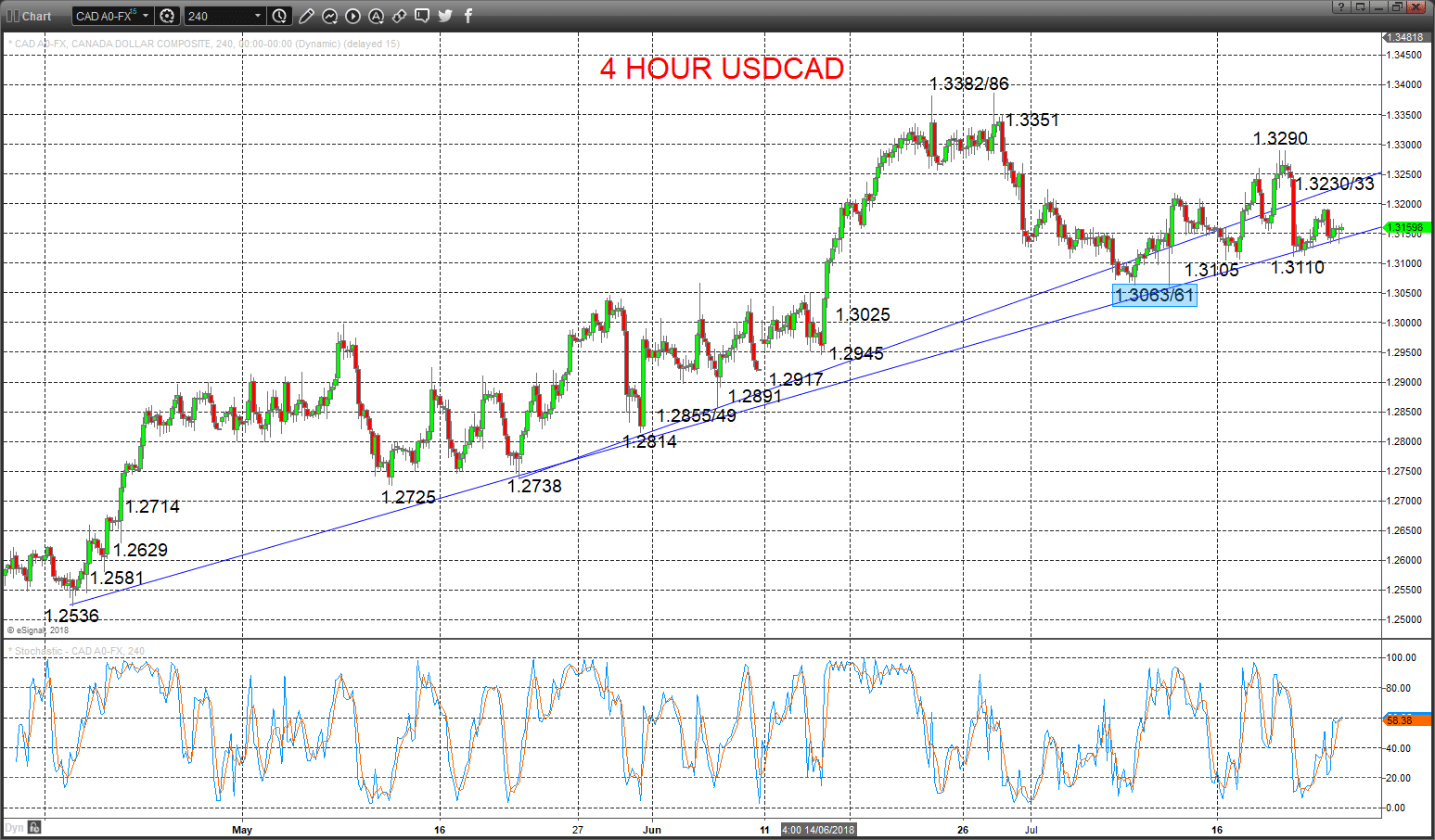The width and height of the screenshot is (1435, 840).
Task: Open the window options dropdown icon
Action: pyautogui.click(x=1360, y=6)
